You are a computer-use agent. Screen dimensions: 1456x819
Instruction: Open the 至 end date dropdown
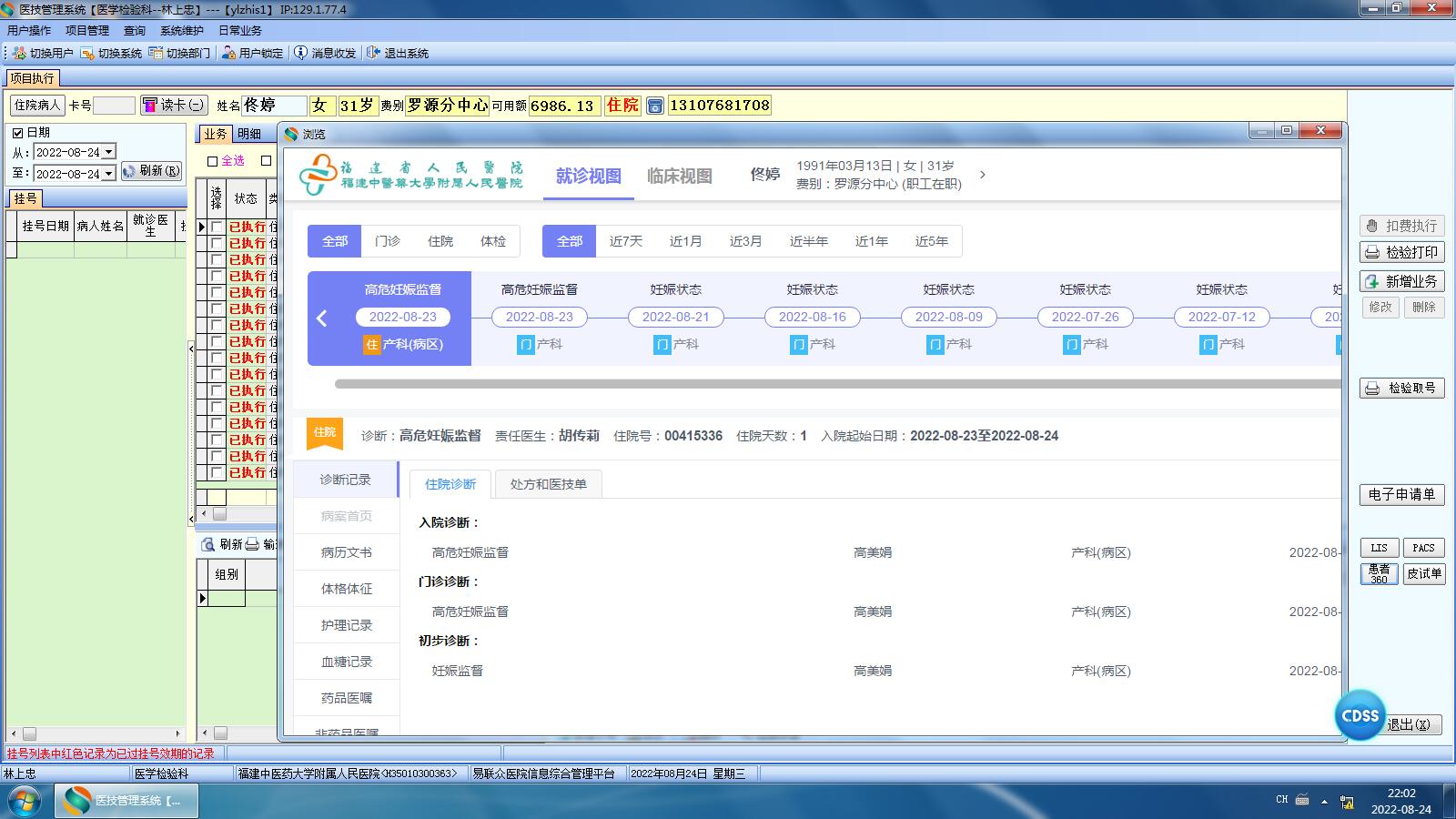click(109, 174)
